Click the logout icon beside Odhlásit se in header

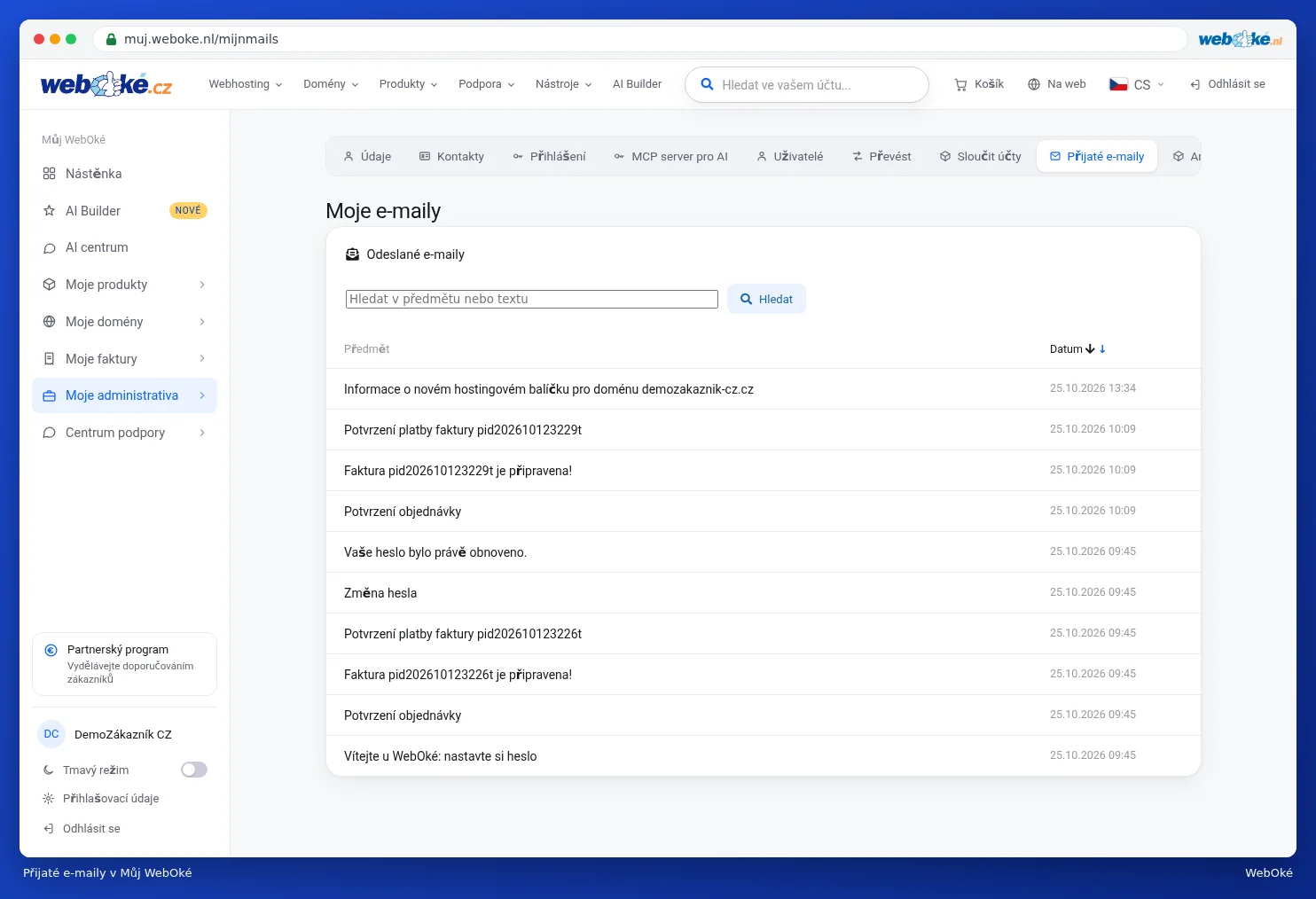pos(1195,84)
